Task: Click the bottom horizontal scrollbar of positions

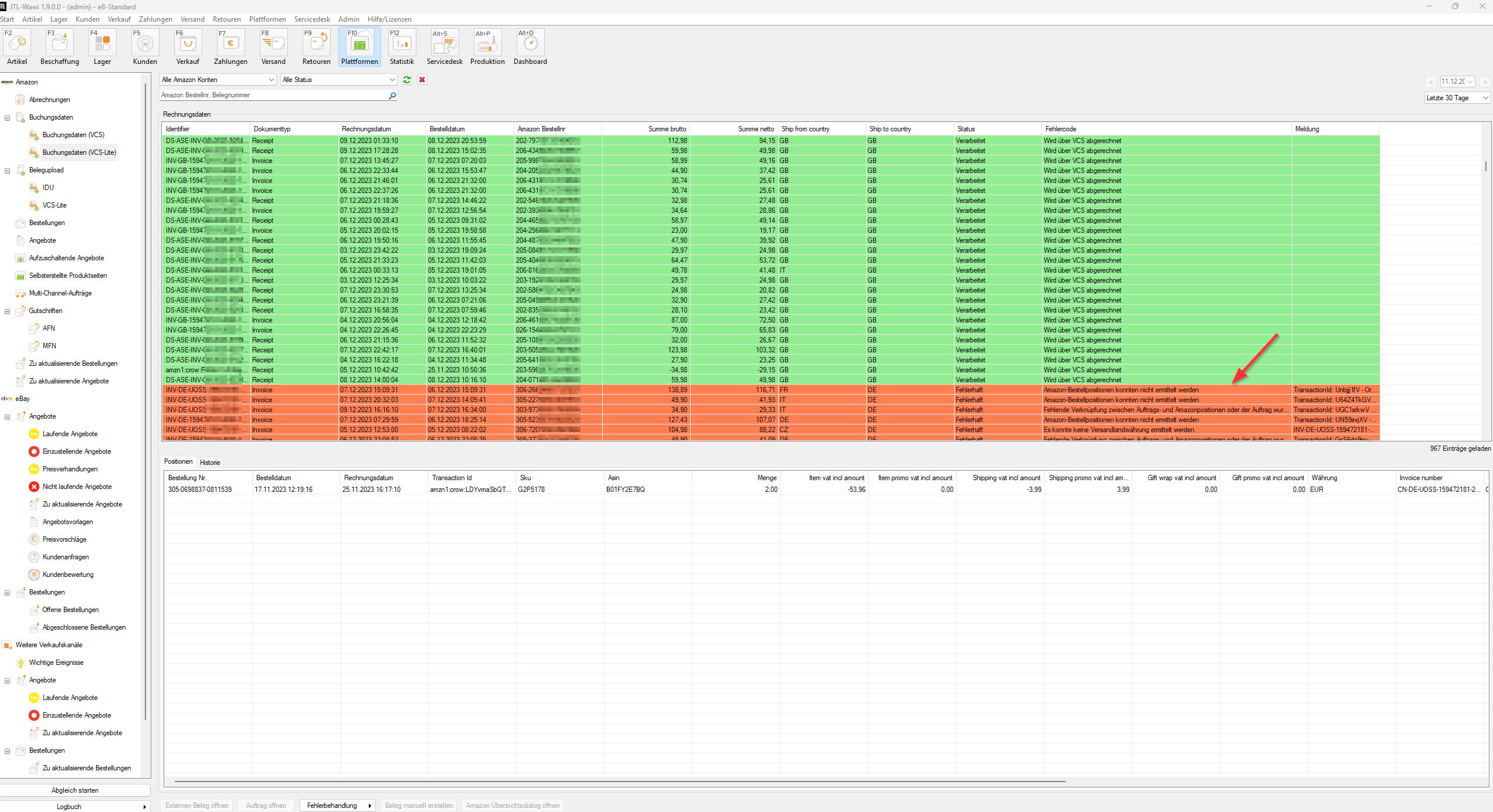Action: (x=620, y=782)
